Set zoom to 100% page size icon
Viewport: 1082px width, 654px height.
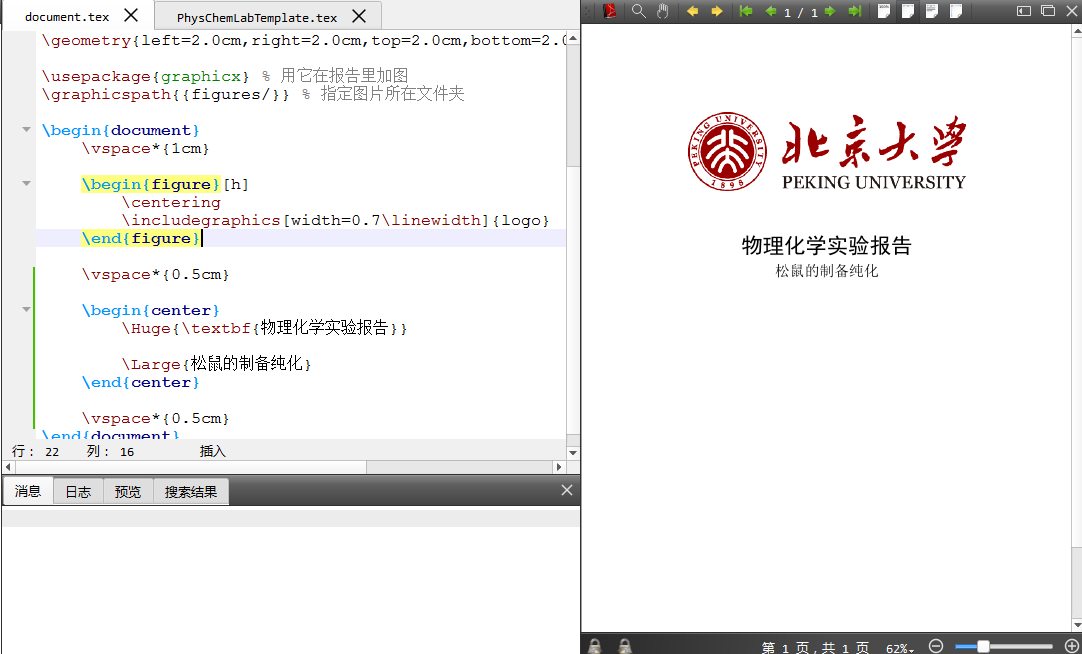tap(883, 12)
